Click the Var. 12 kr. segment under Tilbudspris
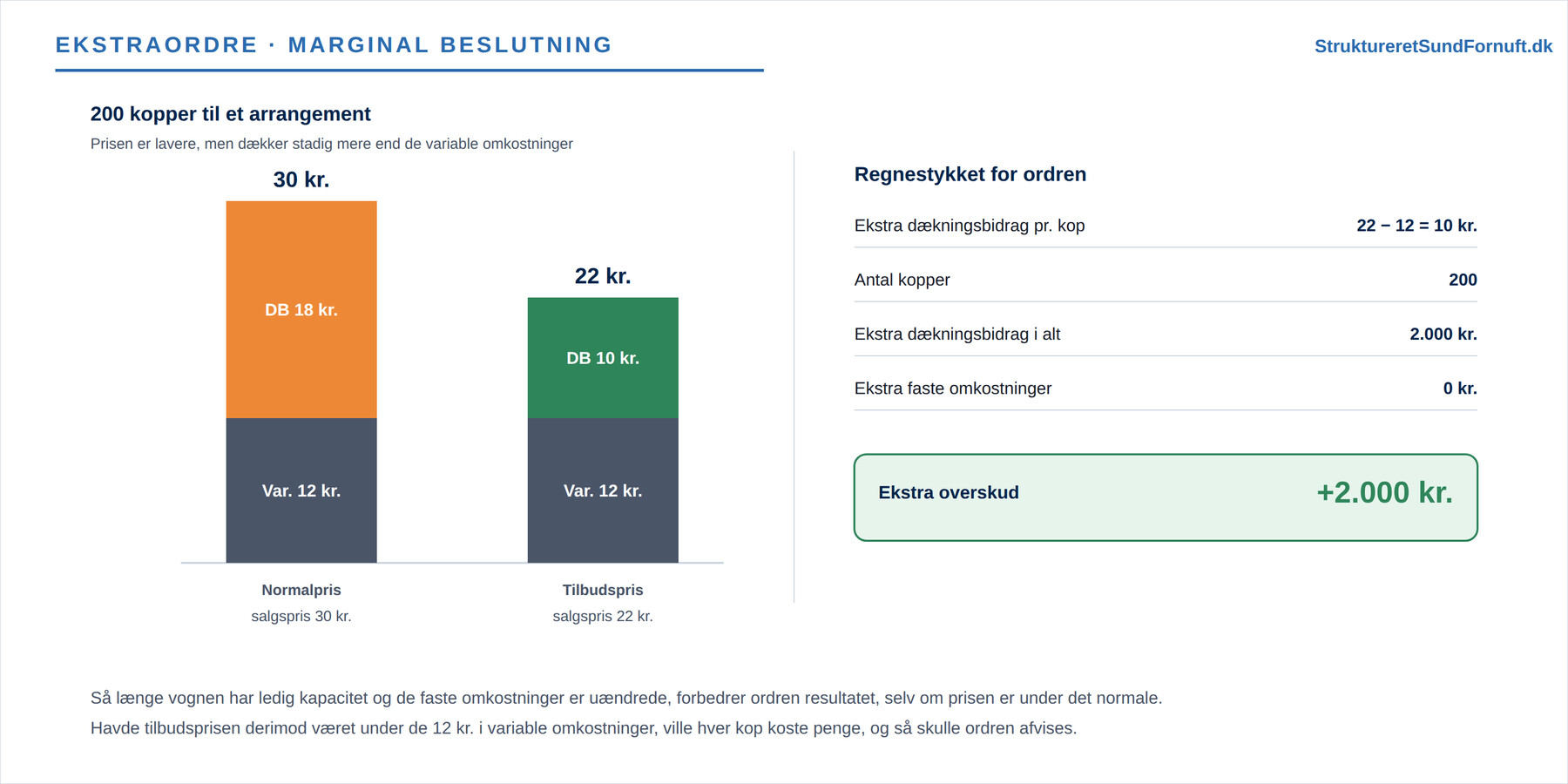Viewport: 1568px width, 784px height. pyautogui.click(x=603, y=490)
